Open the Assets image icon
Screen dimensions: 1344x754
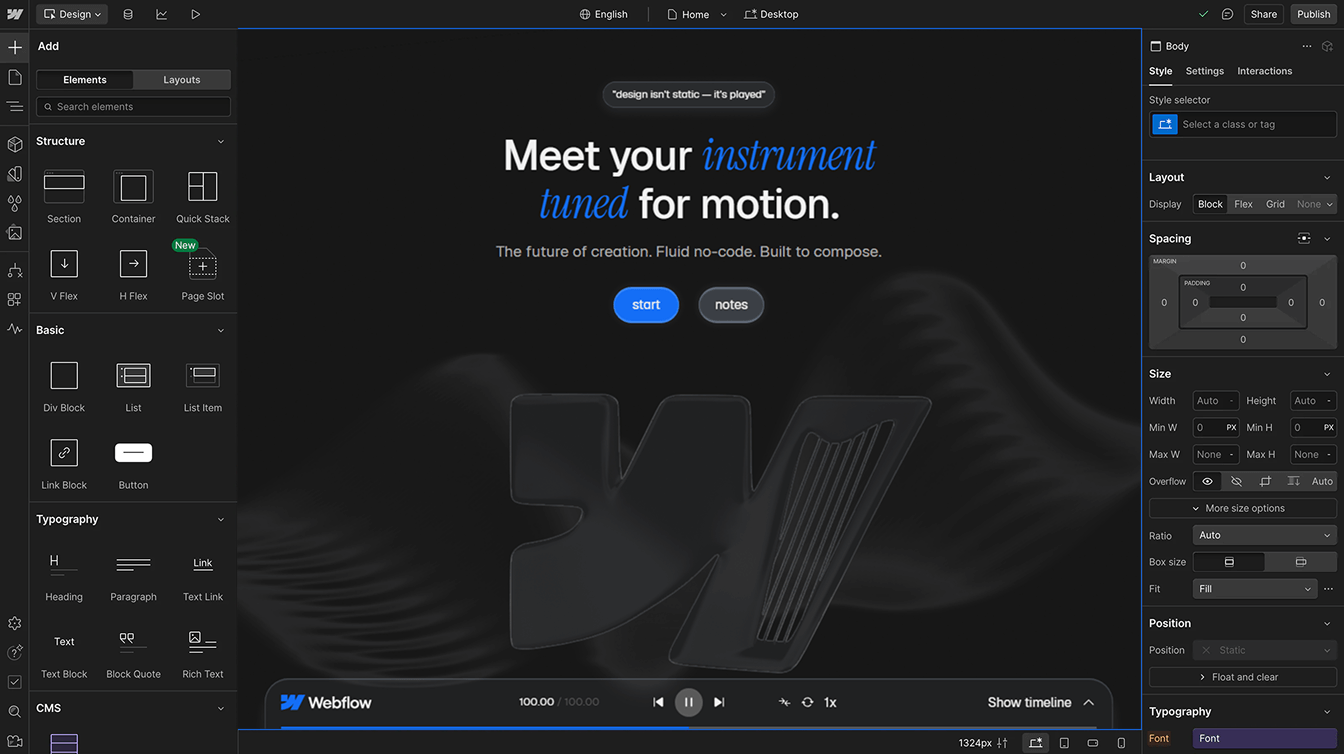point(14,233)
